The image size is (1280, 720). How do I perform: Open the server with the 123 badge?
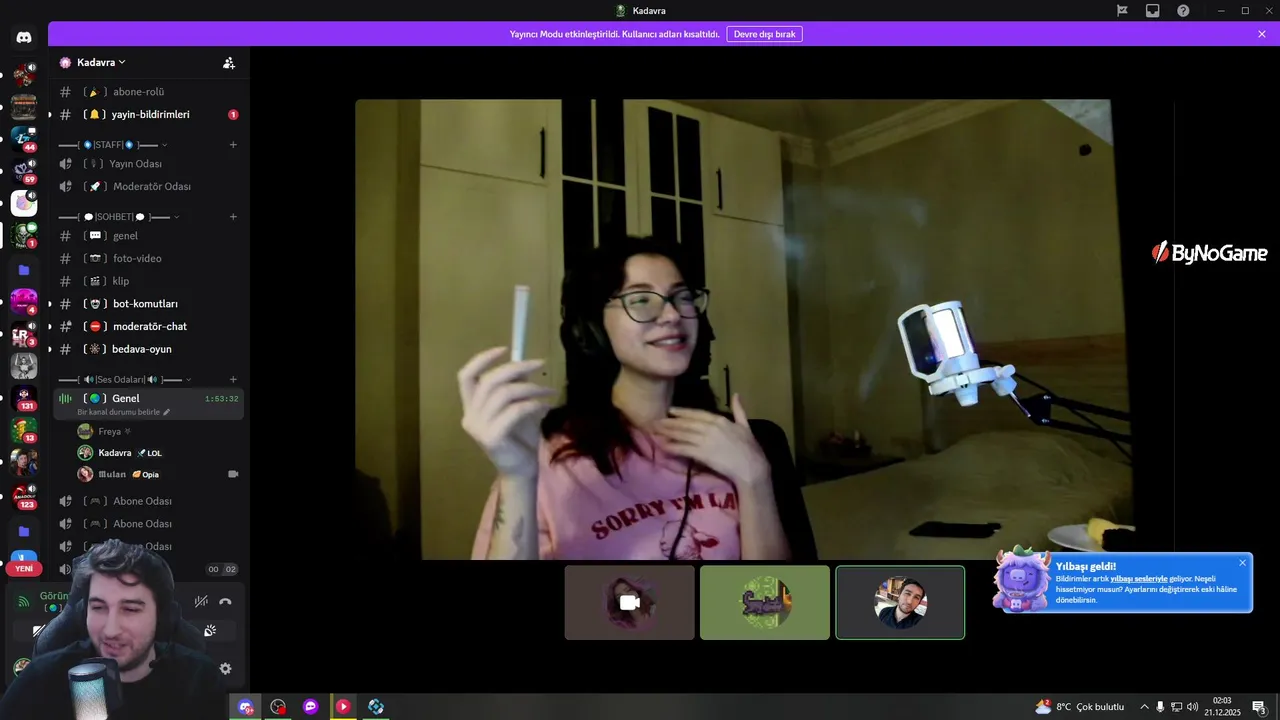pos(24,495)
